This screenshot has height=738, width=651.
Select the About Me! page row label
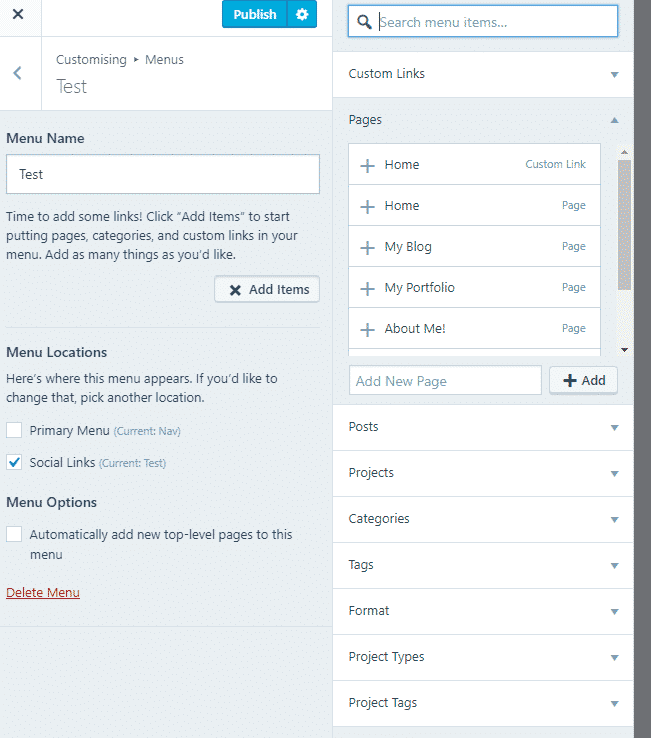[x=415, y=329]
